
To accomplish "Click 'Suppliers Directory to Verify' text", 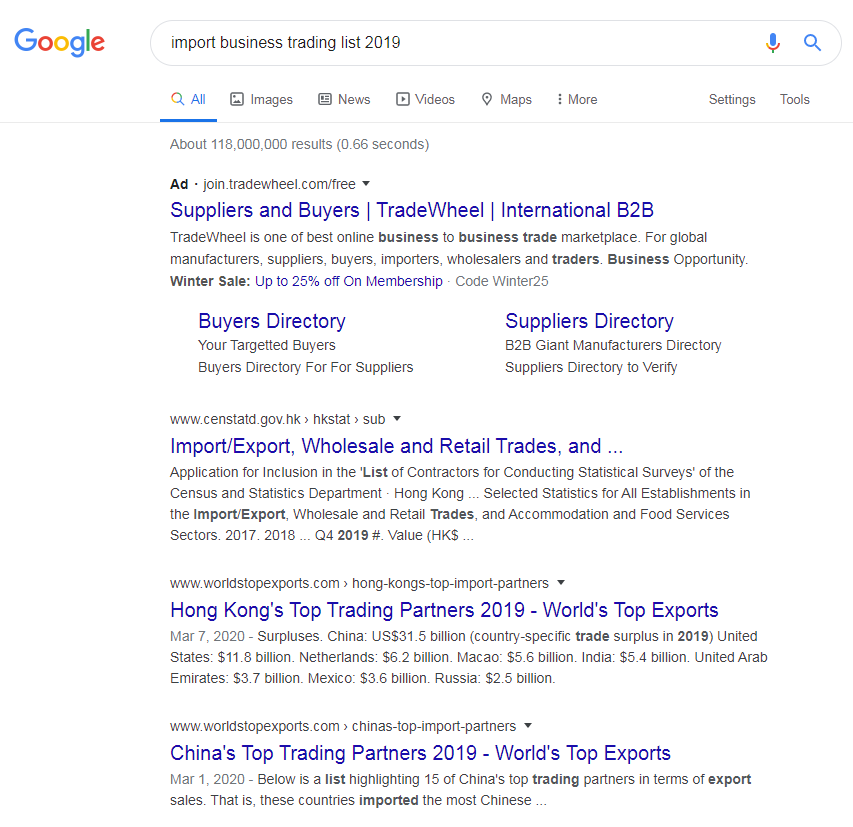I will [x=591, y=367].
